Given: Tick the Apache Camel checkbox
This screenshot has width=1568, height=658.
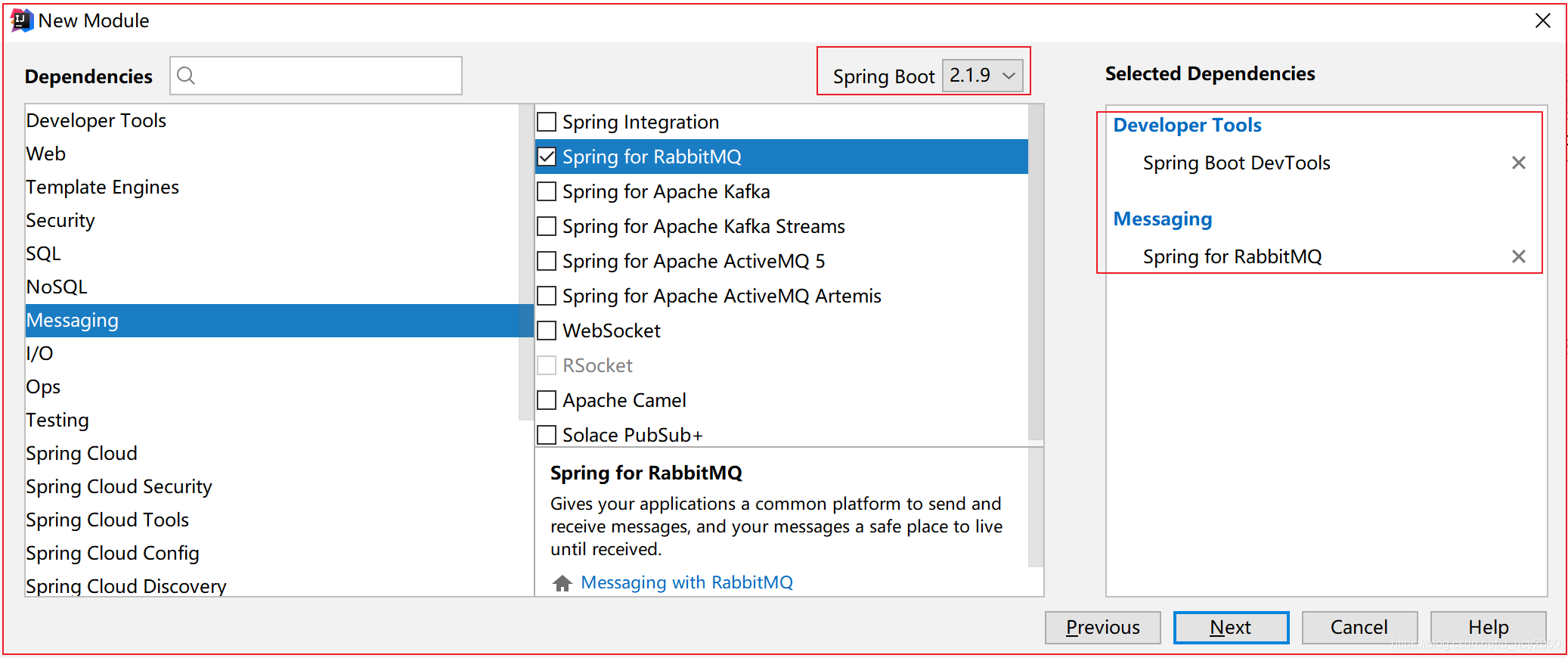Looking at the screenshot, I should (x=547, y=400).
